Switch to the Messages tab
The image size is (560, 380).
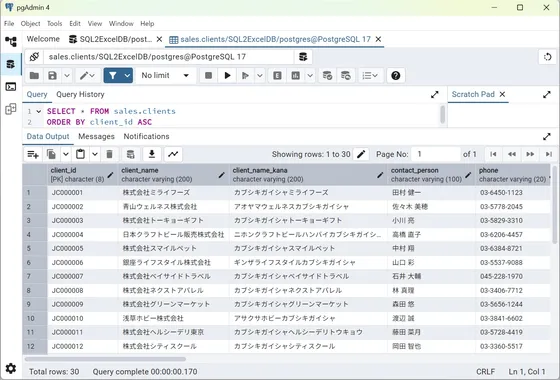(96, 136)
